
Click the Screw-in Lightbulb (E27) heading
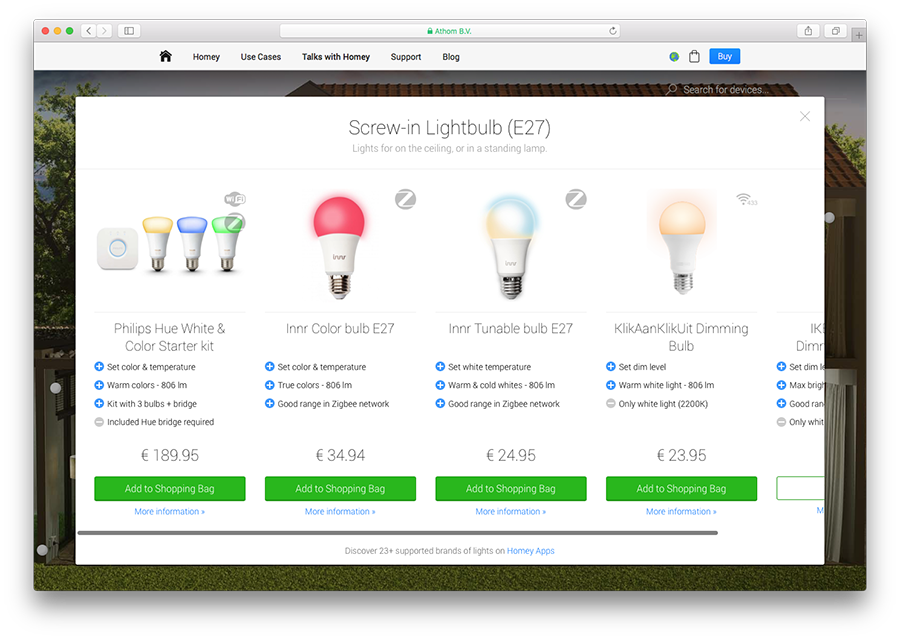coord(449,127)
